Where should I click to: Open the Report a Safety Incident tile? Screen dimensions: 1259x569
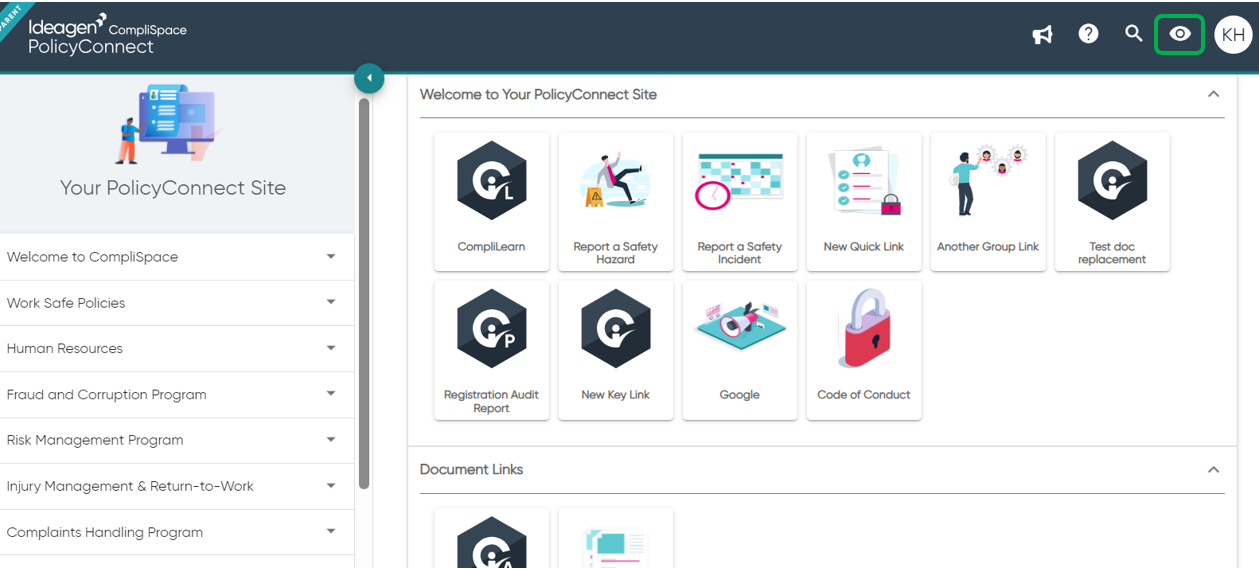[x=739, y=201]
